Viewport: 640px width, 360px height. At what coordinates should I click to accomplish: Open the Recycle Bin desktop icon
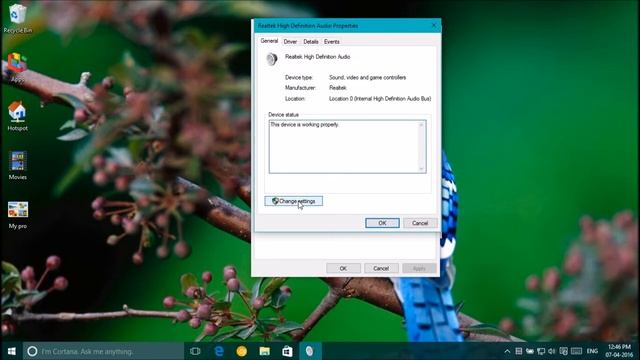(x=17, y=18)
